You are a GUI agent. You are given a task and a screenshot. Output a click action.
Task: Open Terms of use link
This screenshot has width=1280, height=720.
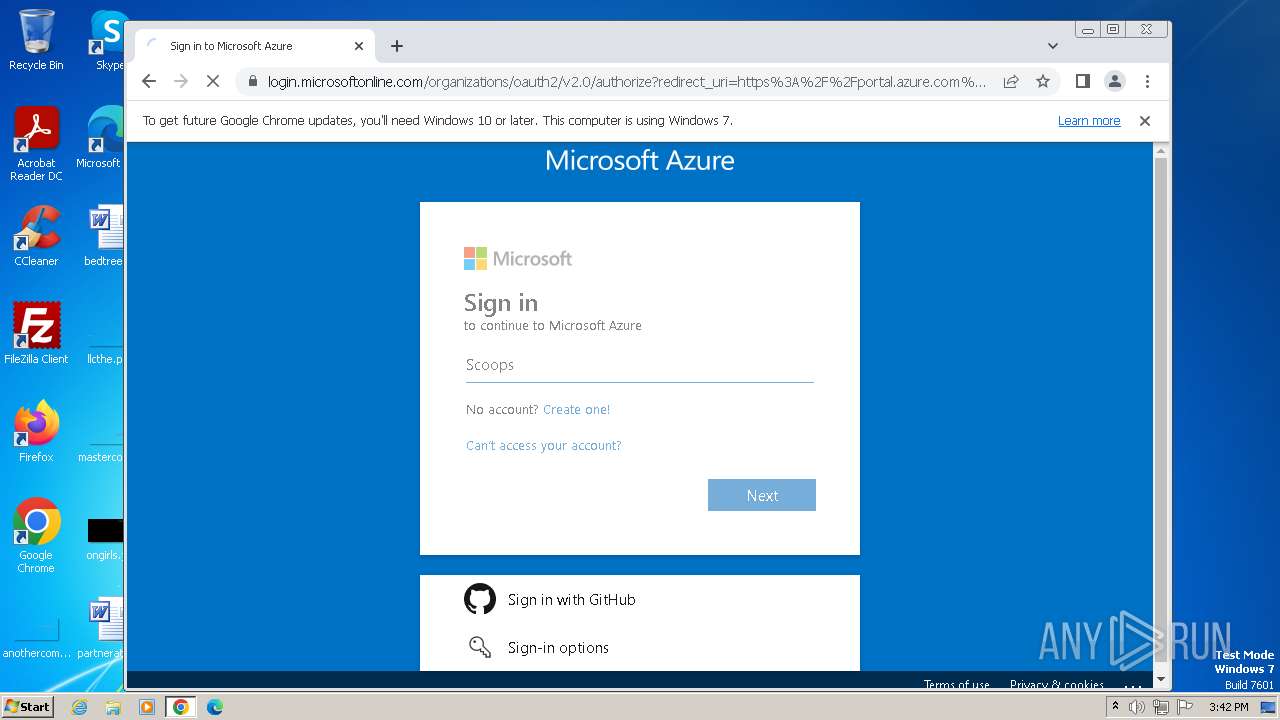(x=956, y=685)
